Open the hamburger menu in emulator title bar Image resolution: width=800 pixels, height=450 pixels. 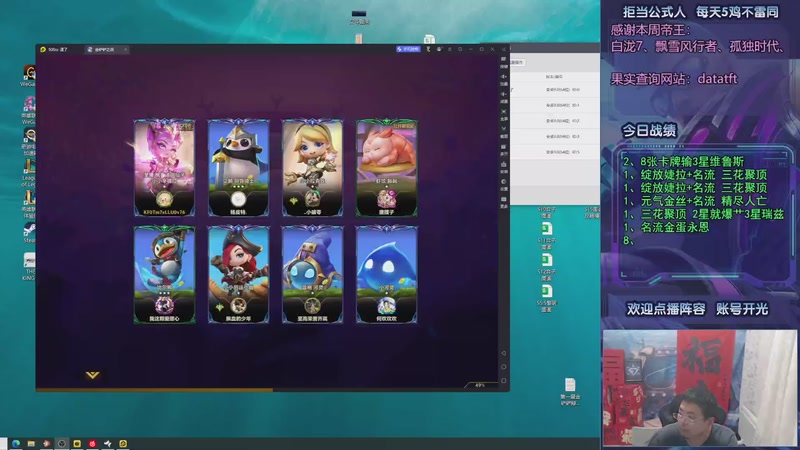(x=449, y=49)
